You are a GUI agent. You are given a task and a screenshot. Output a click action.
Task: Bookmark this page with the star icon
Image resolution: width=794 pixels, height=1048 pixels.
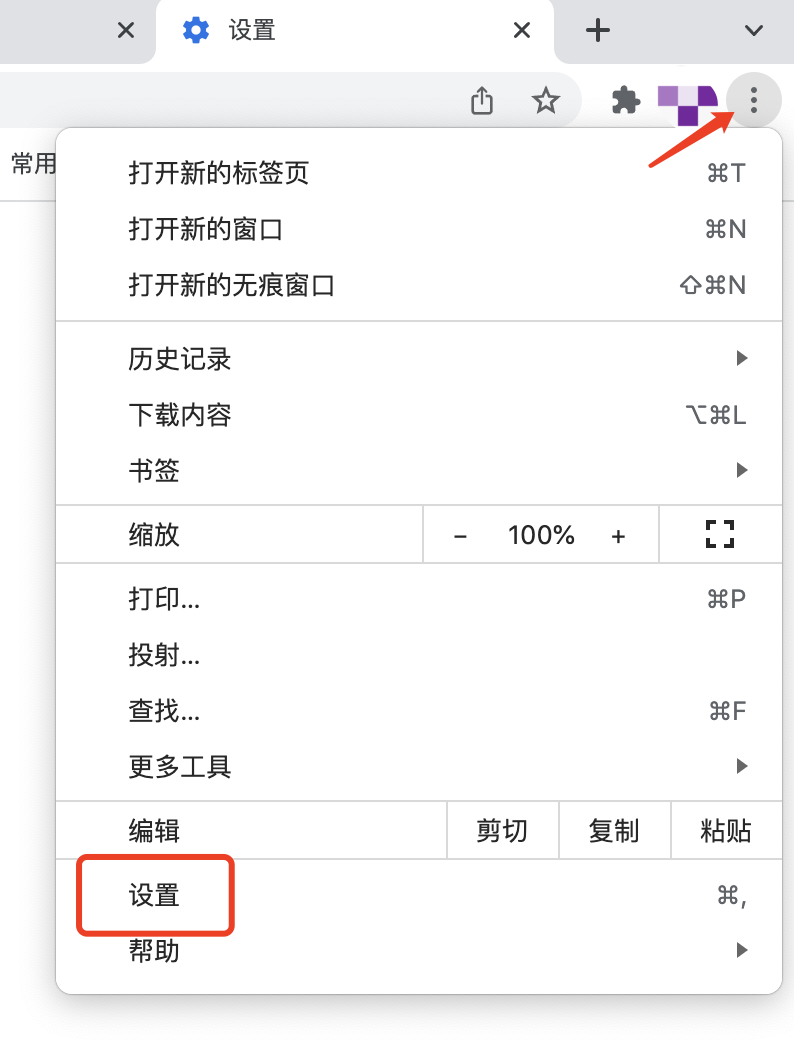tap(545, 100)
